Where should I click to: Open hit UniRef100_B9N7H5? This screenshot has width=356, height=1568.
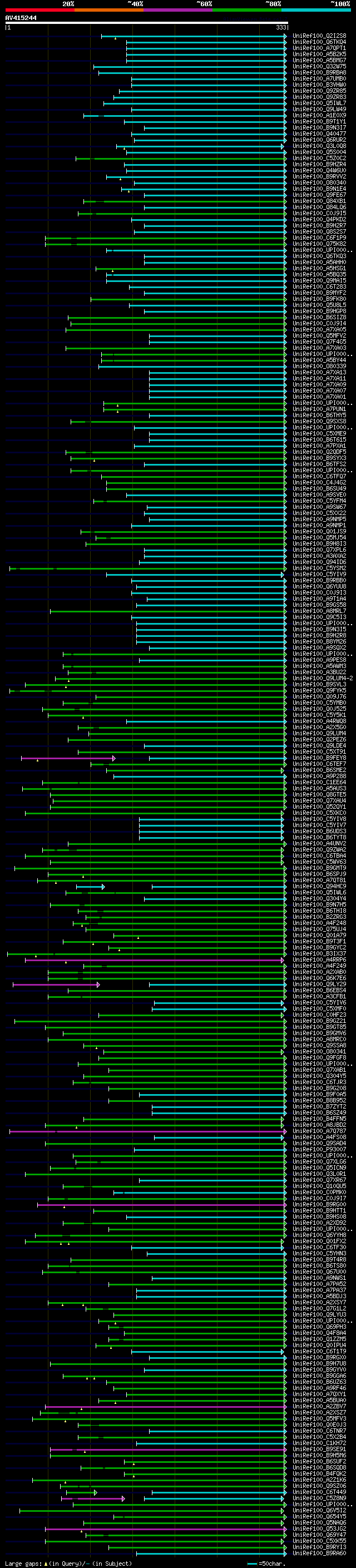point(319,904)
